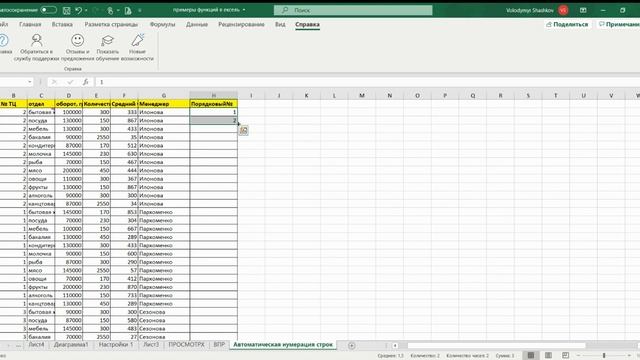Click the Поиск search box
Viewport: 640px width, 360px height.
[353, 10]
